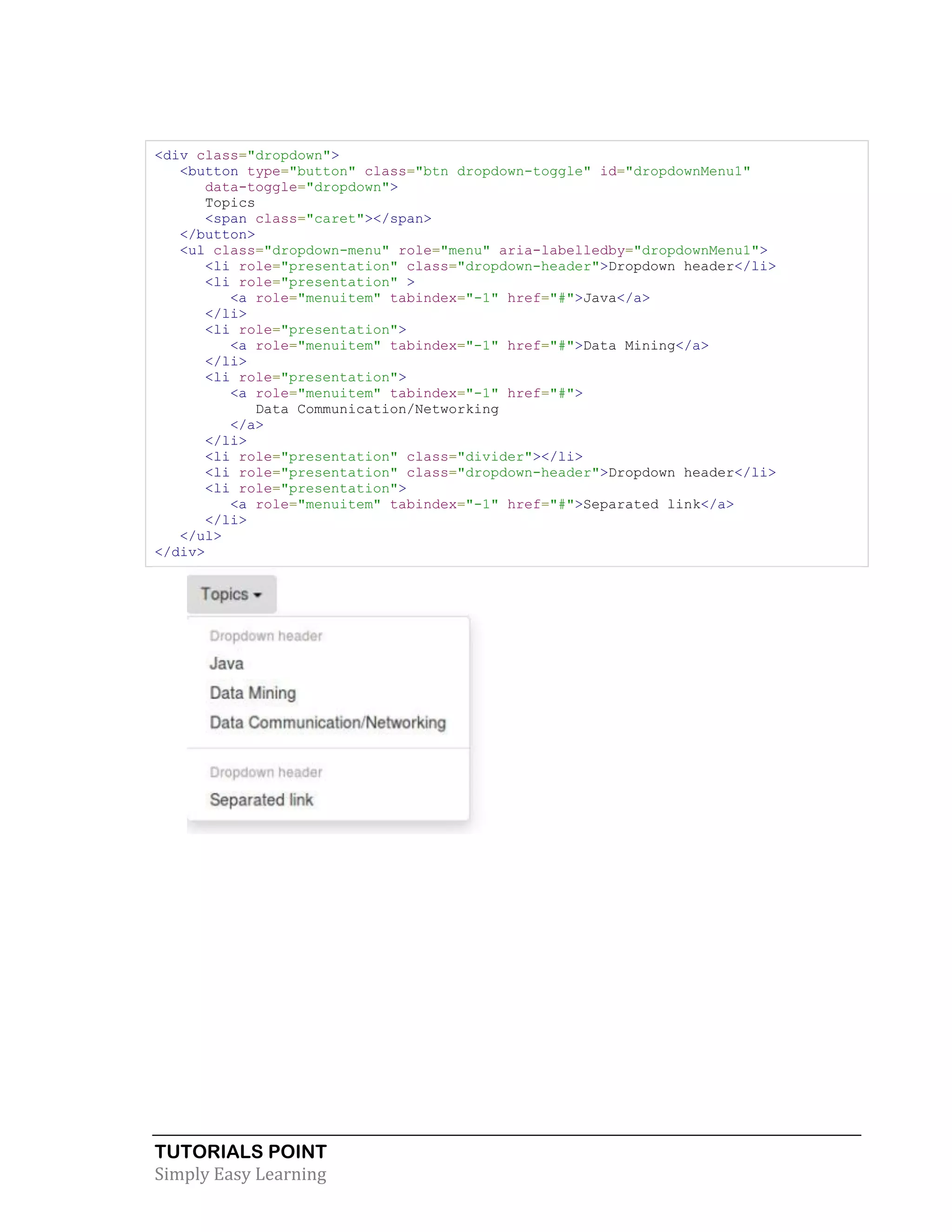Viewport: 952px width, 1232px height.
Task: Click the opening div class="dropdown" code line
Action: click(247, 155)
